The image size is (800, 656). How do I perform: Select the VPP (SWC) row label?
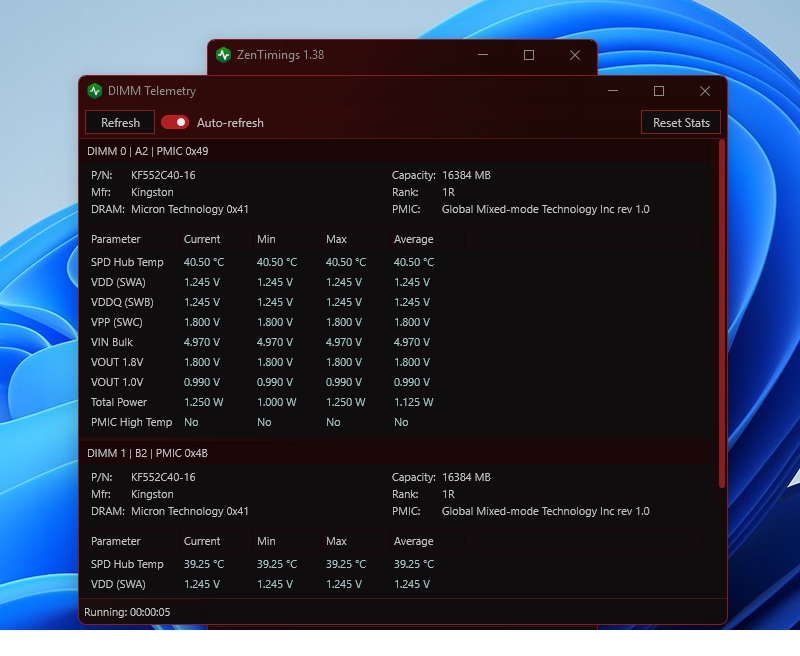coord(116,322)
